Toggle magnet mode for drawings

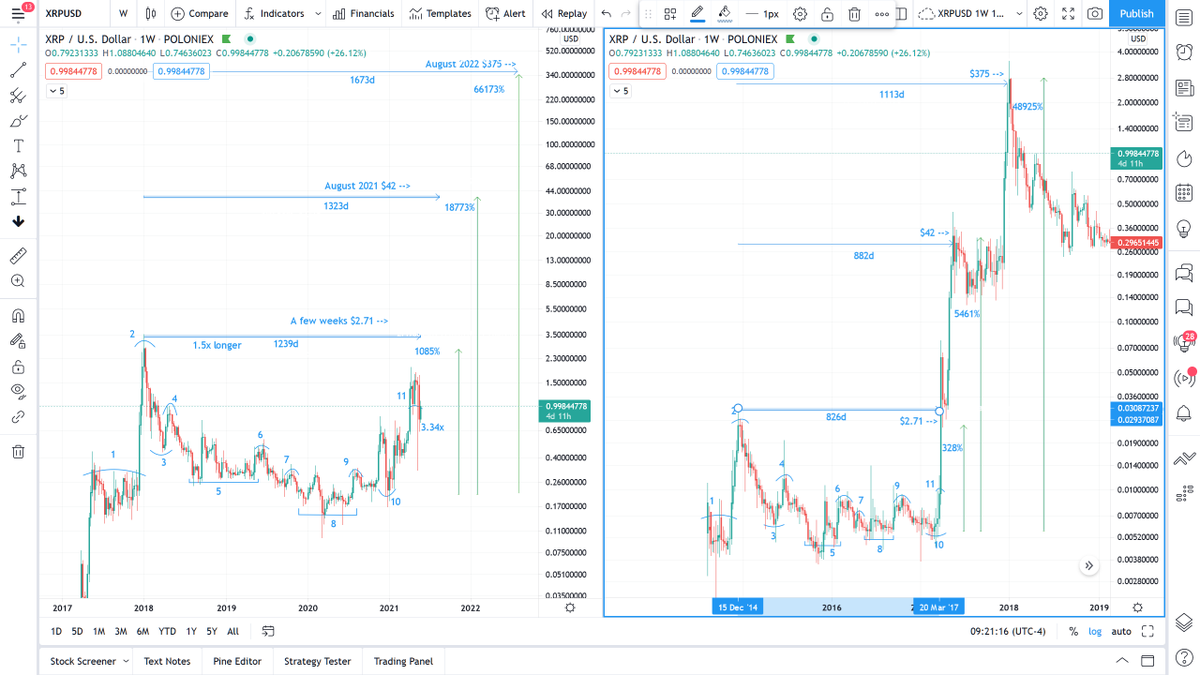tap(18, 316)
